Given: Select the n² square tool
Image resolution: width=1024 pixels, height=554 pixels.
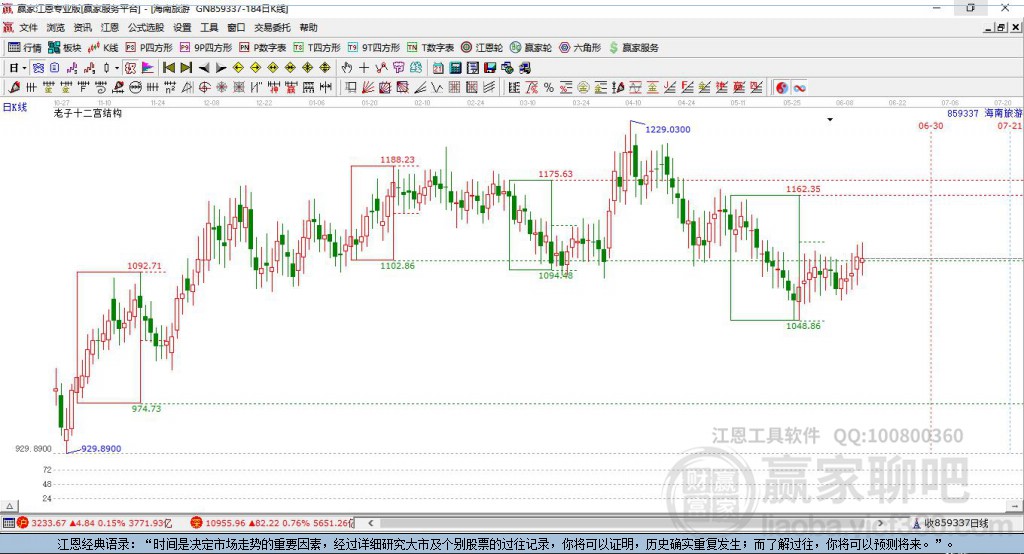Looking at the screenshot, I should [170, 87].
